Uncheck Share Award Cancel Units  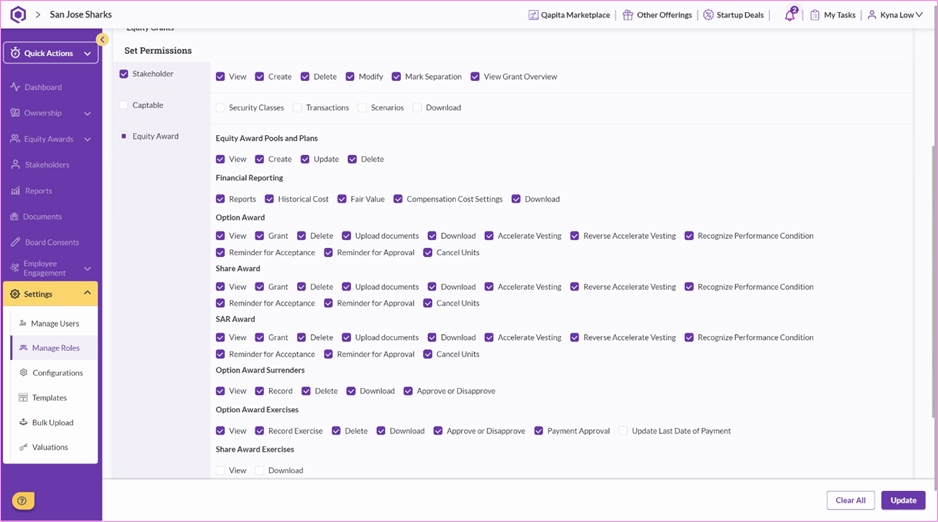tap(428, 303)
